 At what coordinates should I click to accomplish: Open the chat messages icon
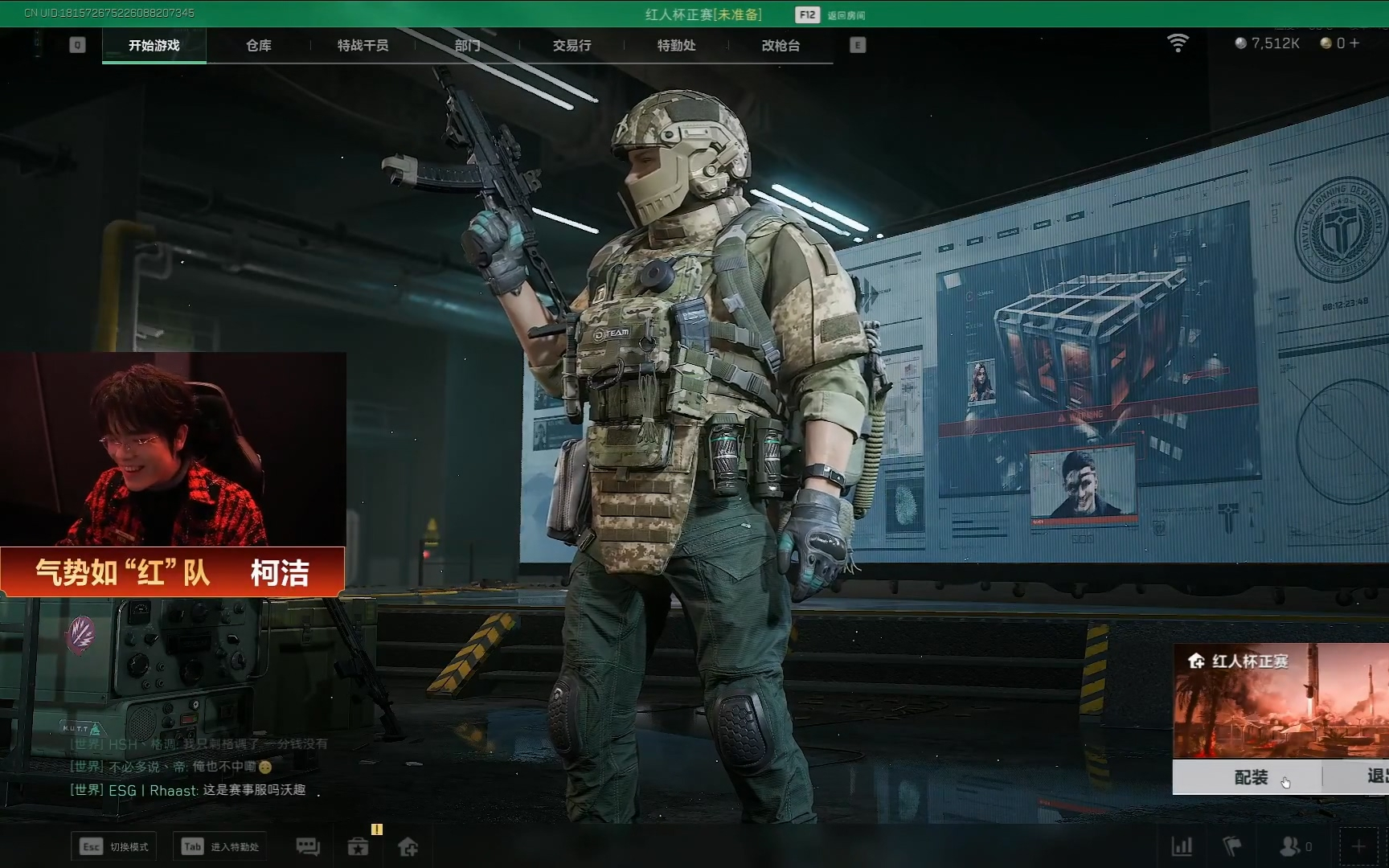pyautogui.click(x=308, y=846)
